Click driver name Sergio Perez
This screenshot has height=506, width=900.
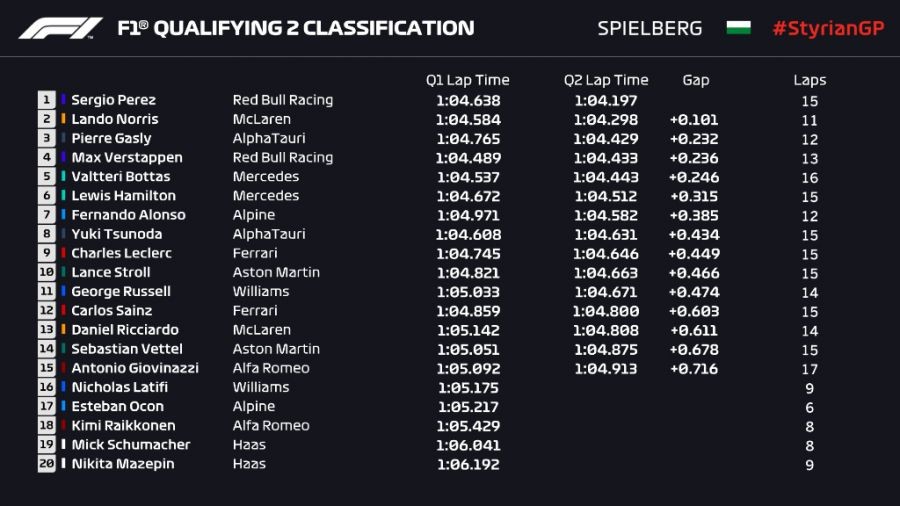tap(113, 100)
